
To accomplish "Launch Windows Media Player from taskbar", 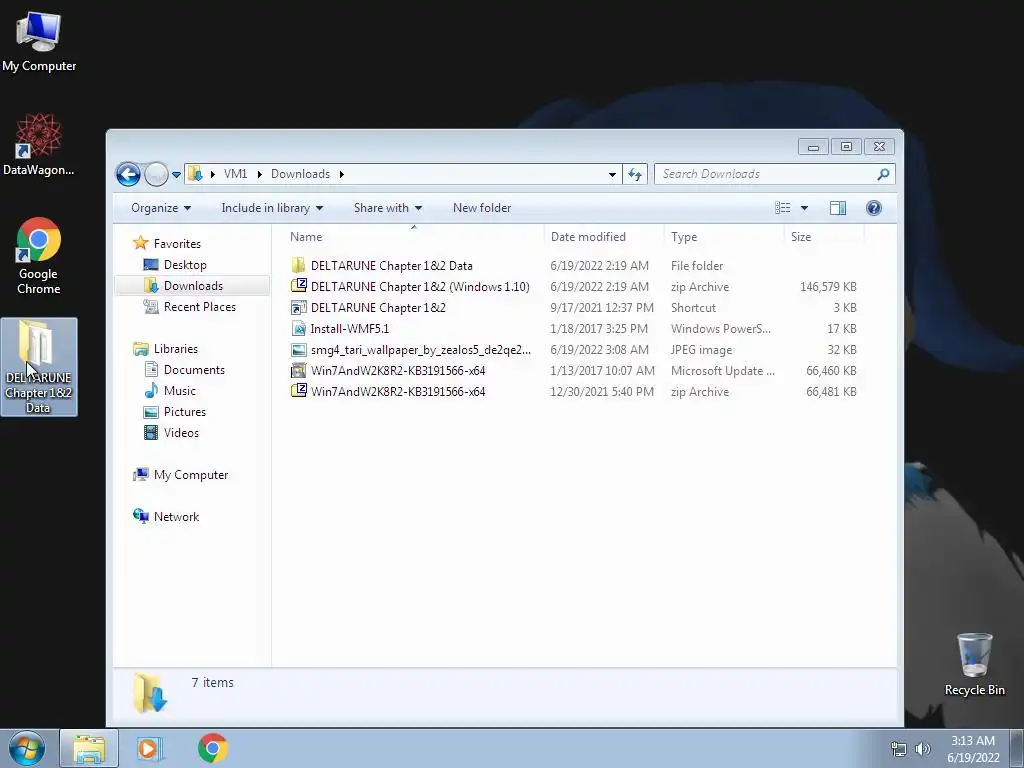I will 148,748.
